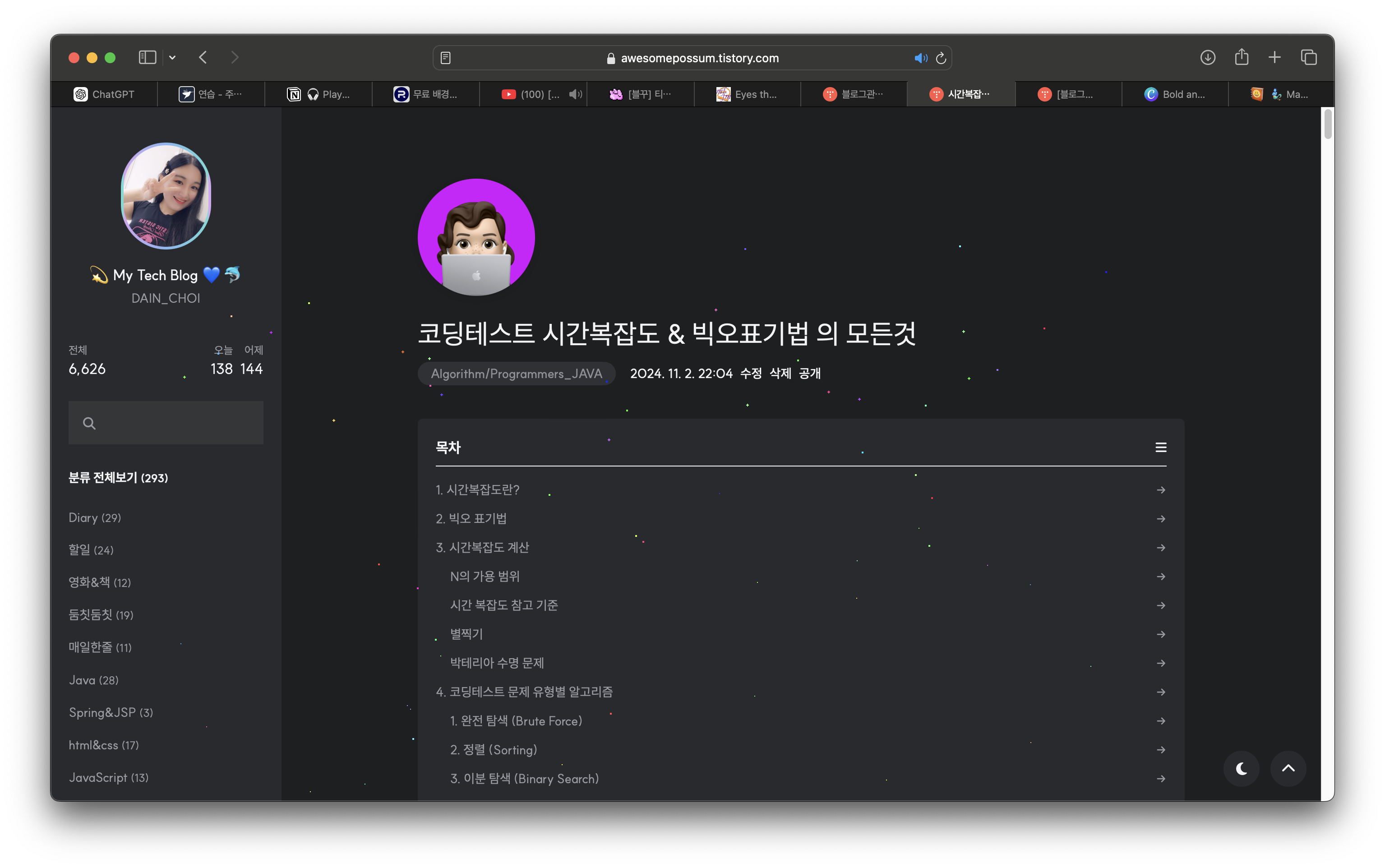
Task: Click the 수정 edit link
Action: (x=751, y=374)
